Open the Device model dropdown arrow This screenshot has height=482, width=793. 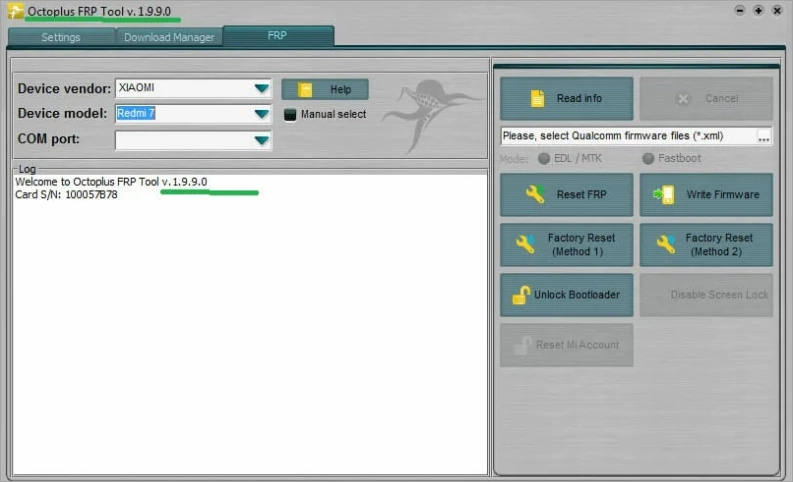coord(261,114)
